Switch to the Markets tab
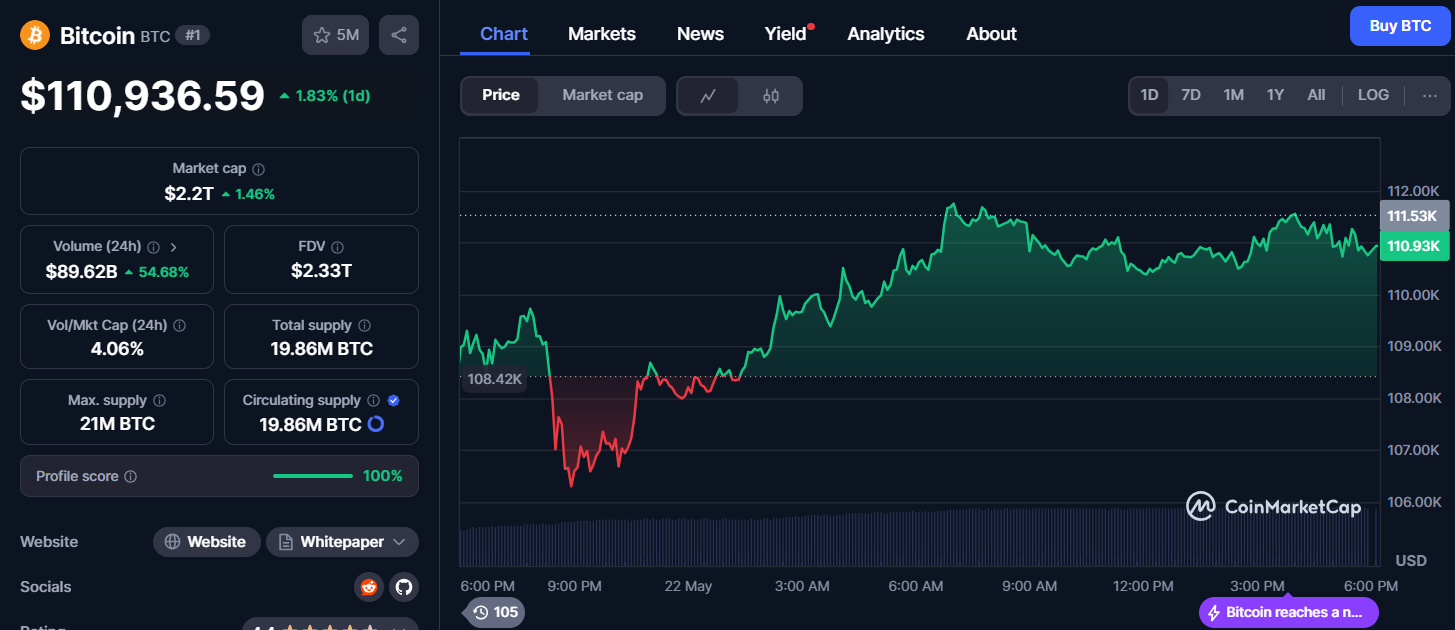The height and width of the screenshot is (630, 1455). [x=602, y=34]
